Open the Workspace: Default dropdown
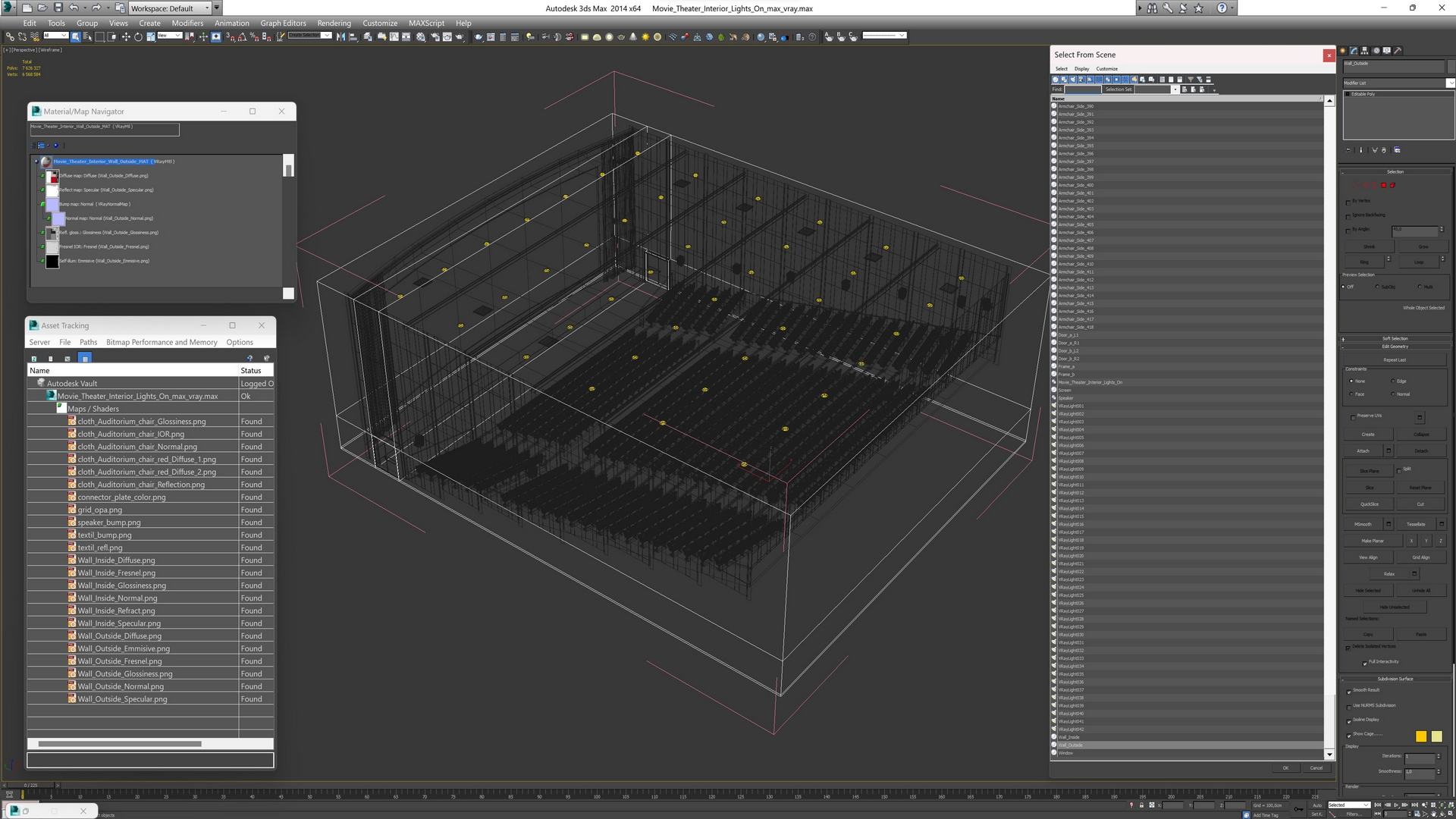Screen dimensions: 1456x819 click(x=169, y=8)
